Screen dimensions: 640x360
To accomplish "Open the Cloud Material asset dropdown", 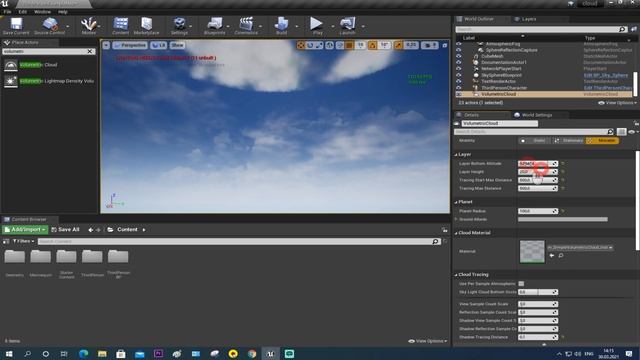I will (x=580, y=247).
